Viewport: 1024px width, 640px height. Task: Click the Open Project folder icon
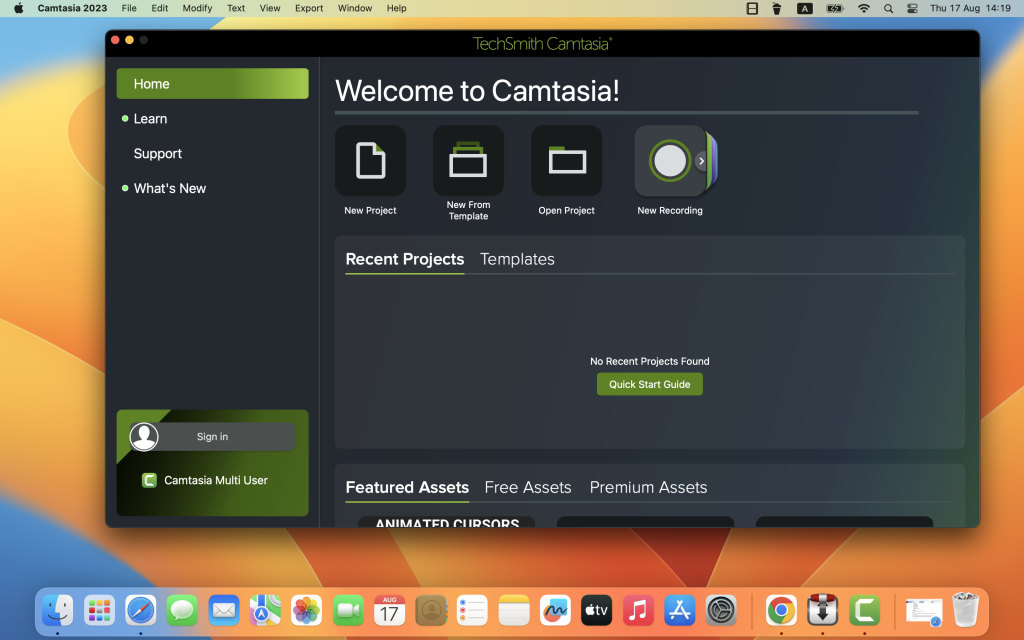point(566,161)
